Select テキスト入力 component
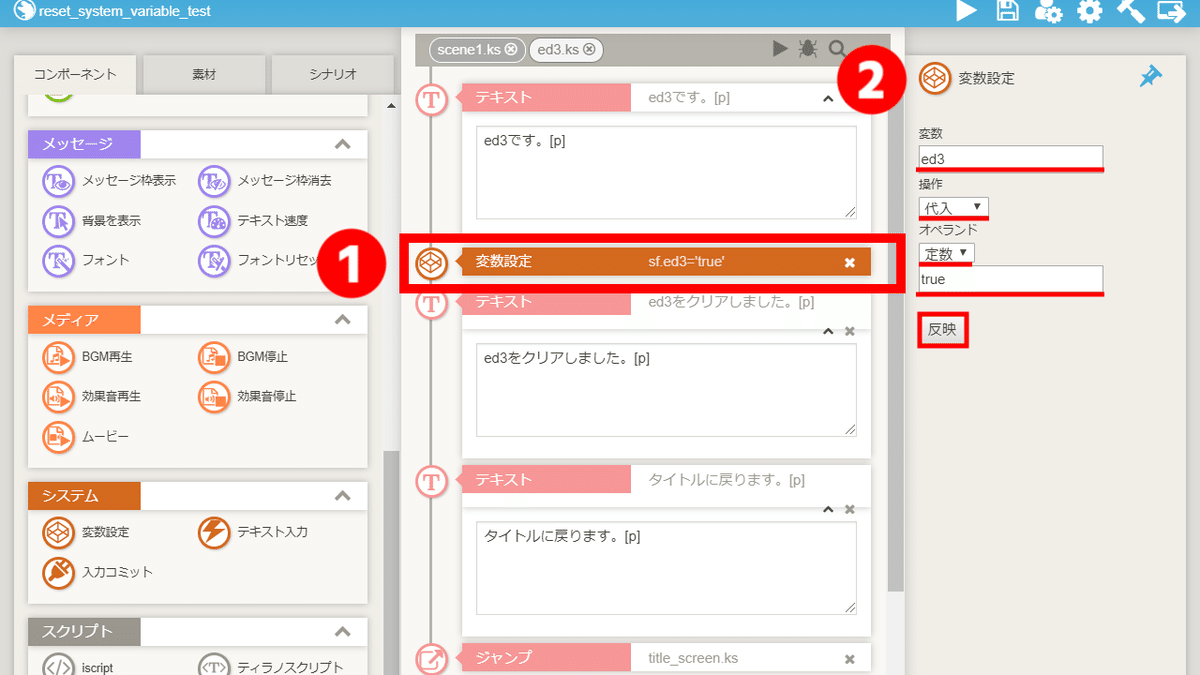This screenshot has width=1200, height=675. pos(253,532)
